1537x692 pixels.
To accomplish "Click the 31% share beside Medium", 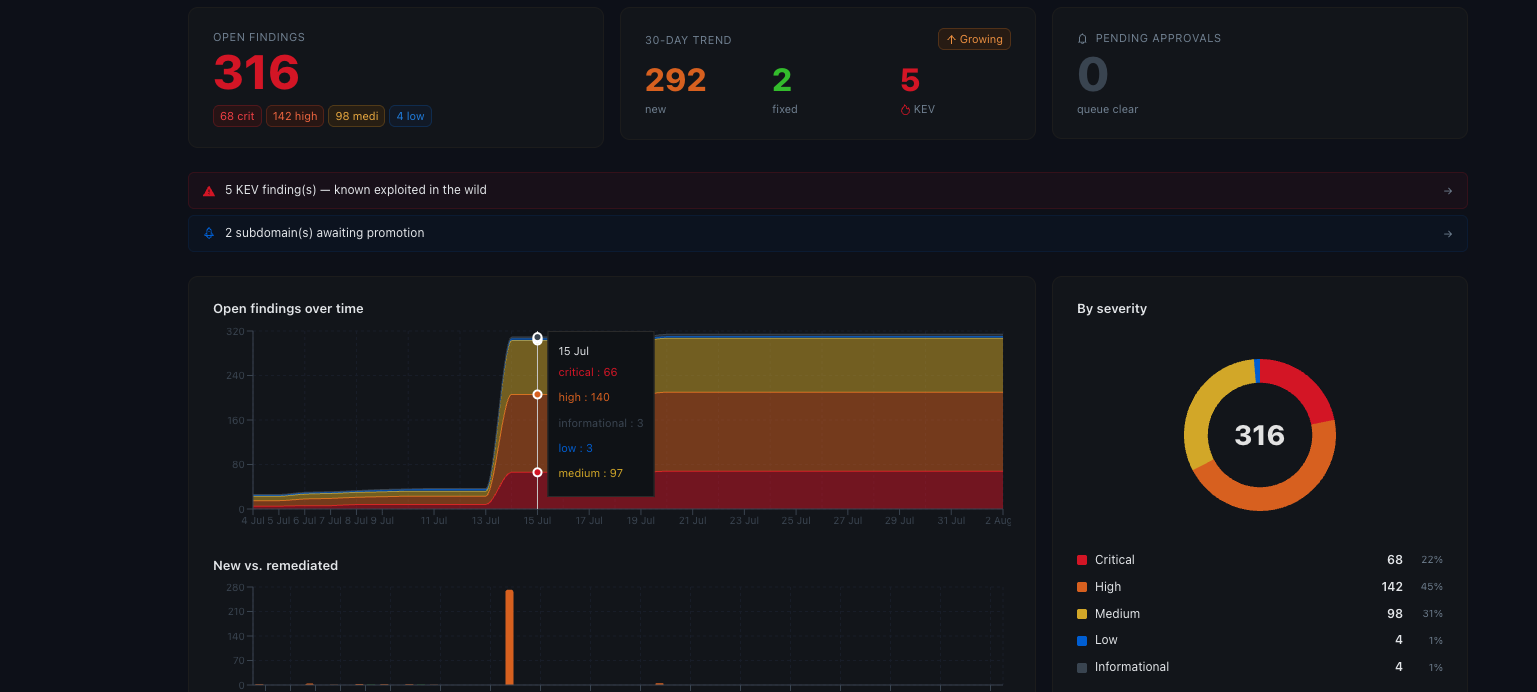I will (1432, 614).
